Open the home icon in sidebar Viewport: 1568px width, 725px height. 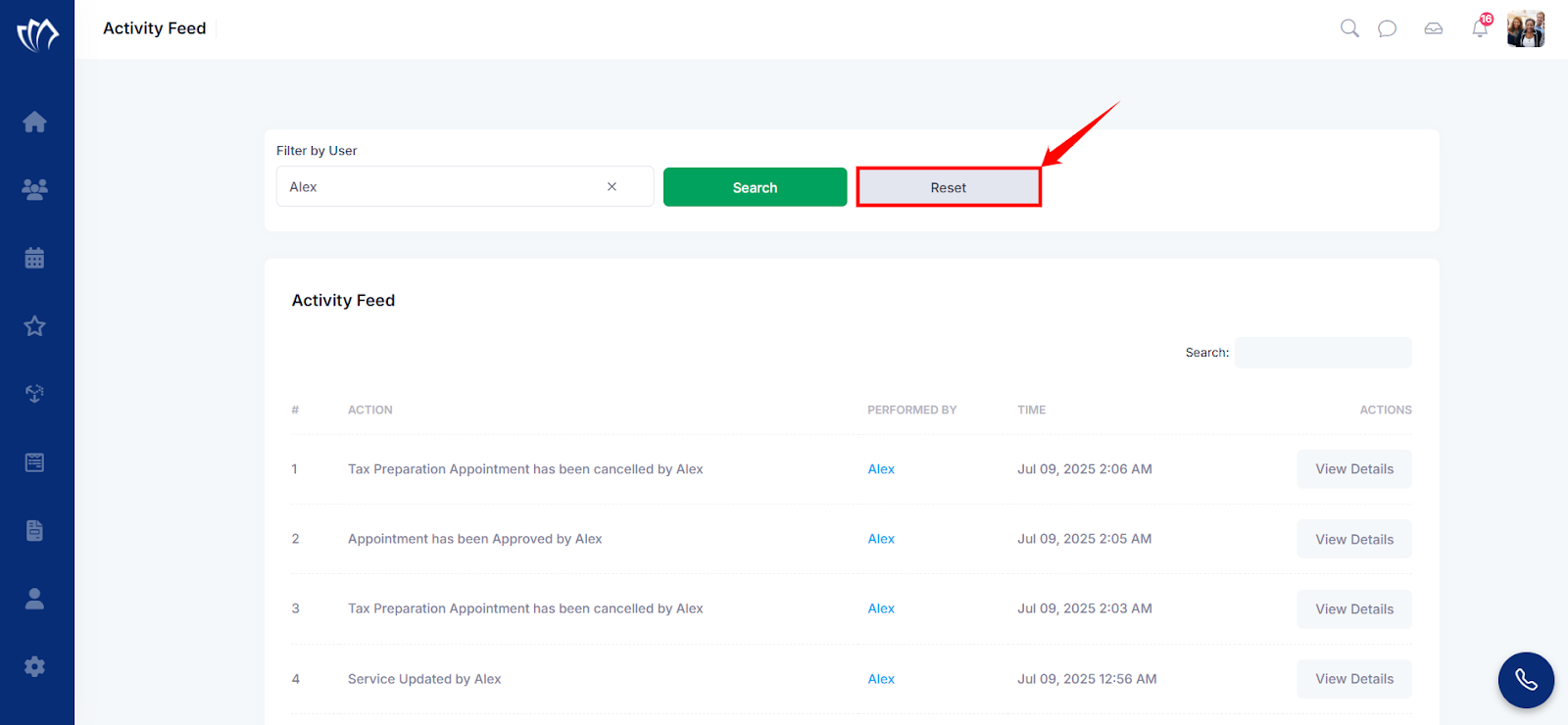tap(34, 121)
